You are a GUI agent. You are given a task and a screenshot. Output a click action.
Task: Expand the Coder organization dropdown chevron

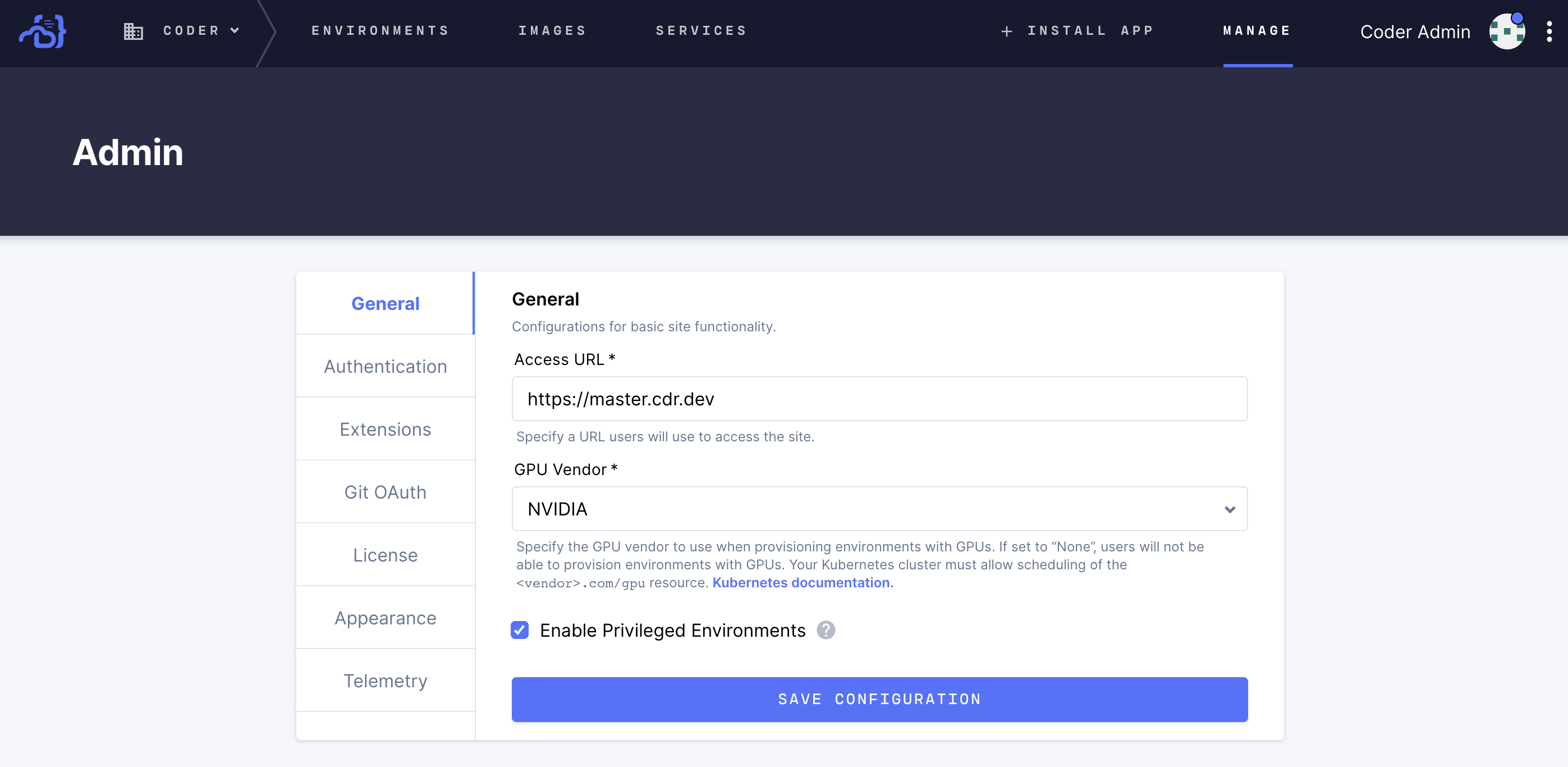point(235,30)
